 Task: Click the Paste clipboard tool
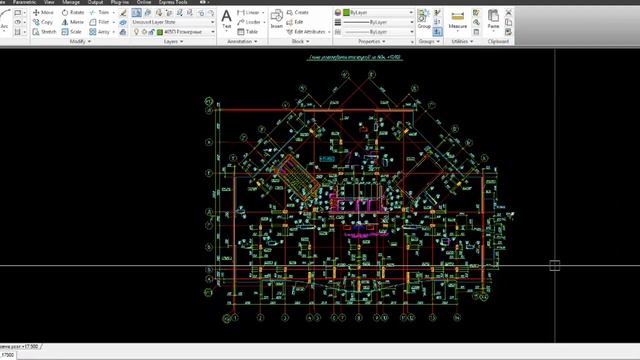pyautogui.click(x=493, y=20)
